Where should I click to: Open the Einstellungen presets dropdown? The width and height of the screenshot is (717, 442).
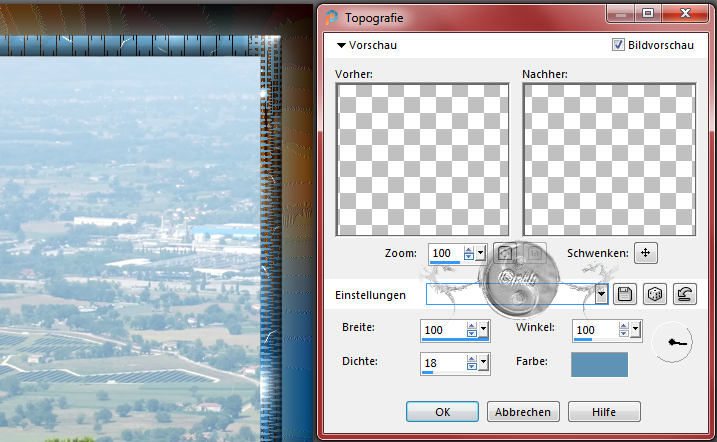(x=601, y=294)
